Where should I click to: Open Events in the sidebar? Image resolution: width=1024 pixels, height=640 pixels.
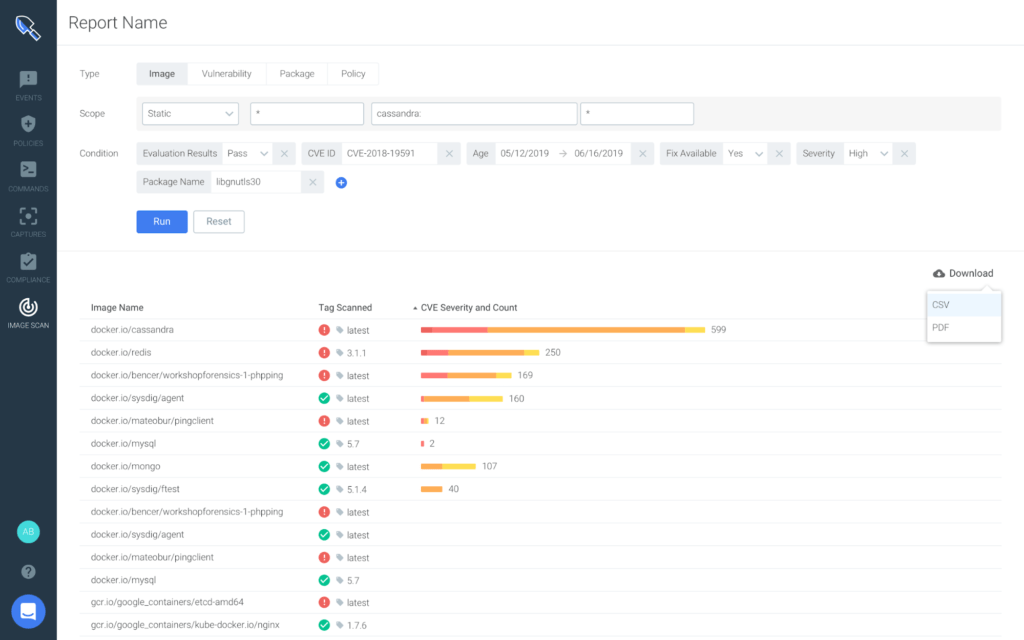pos(28,84)
